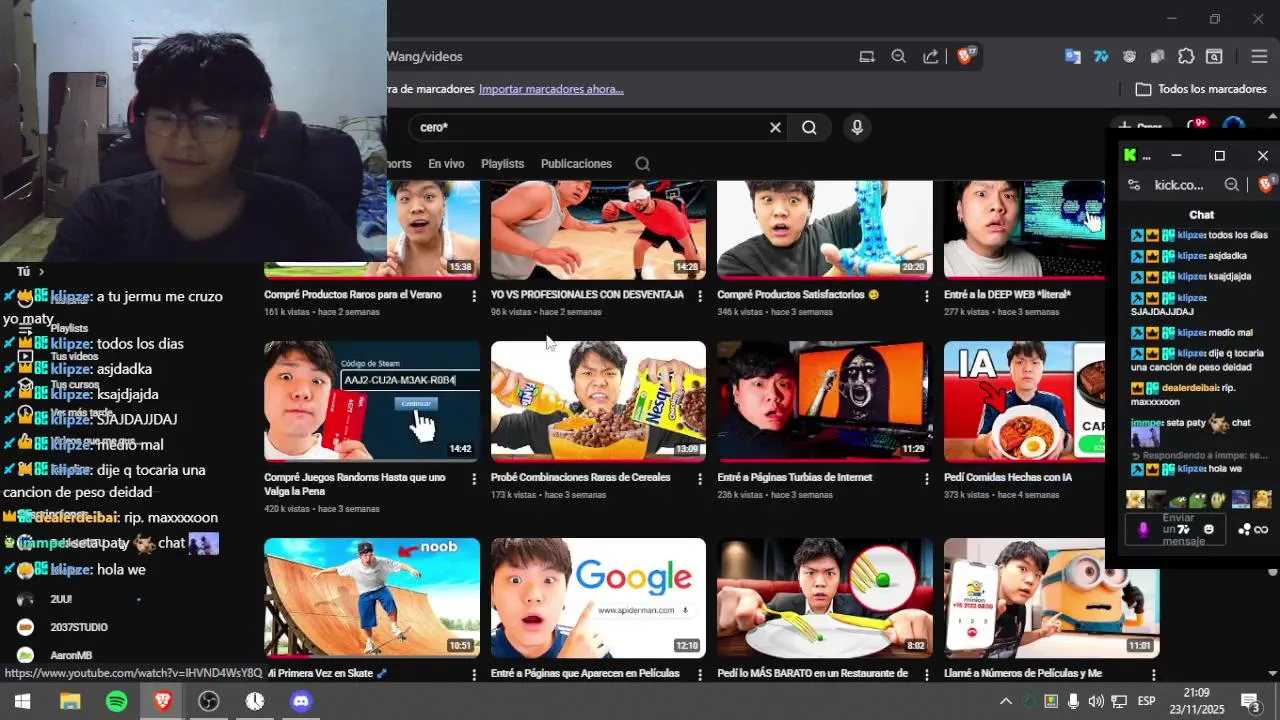Screen dimensions: 1280x720
Task: Open options menu for 'Compré Productos Raros para el Verano'
Action: tap(474, 296)
